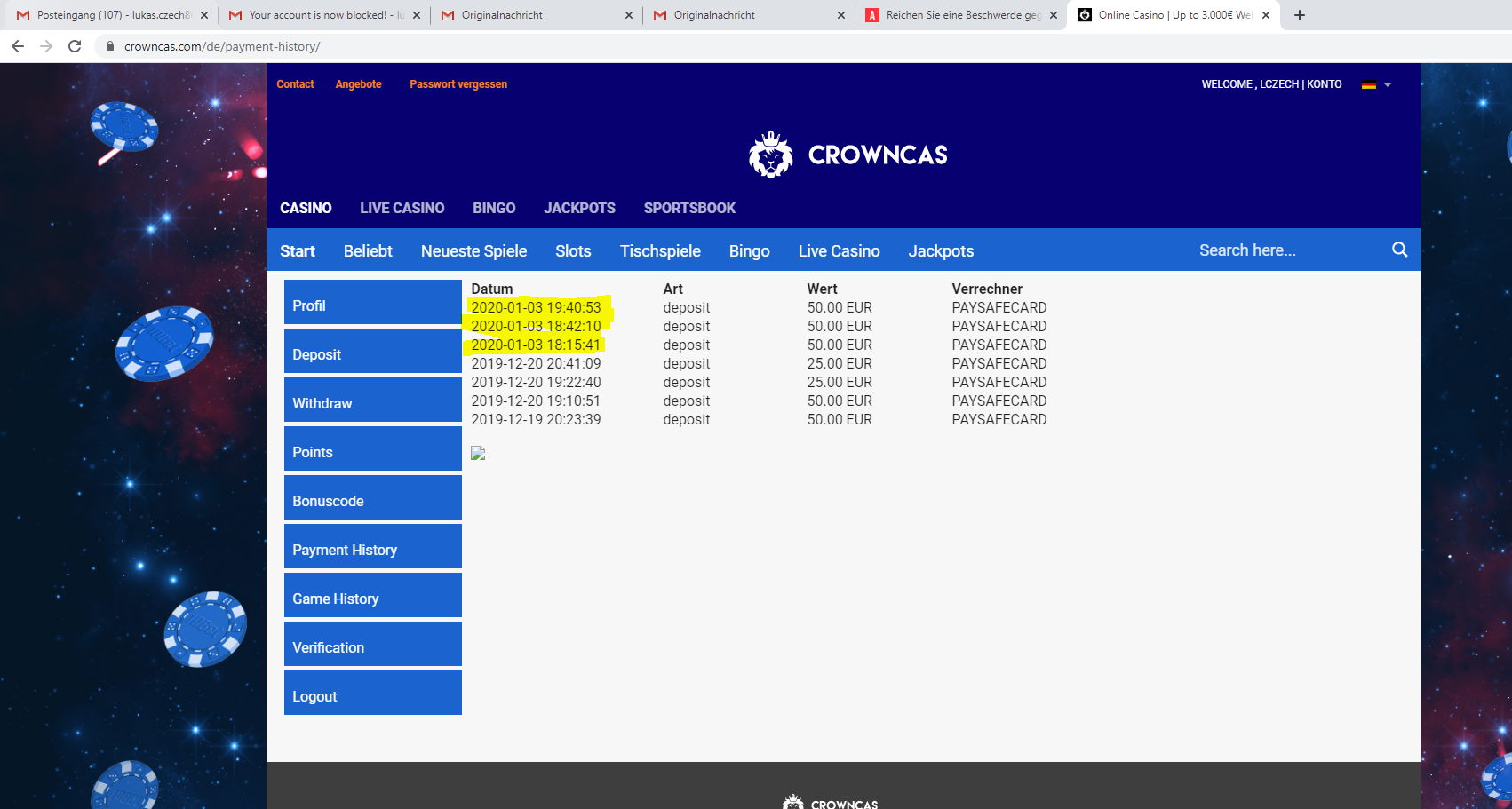Click the broken image placeholder below table

click(x=478, y=453)
